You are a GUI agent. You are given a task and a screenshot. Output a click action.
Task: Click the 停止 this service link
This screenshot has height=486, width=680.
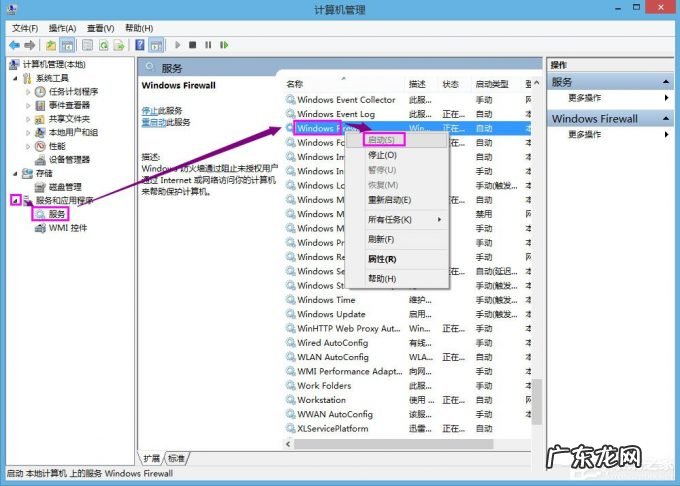149,111
